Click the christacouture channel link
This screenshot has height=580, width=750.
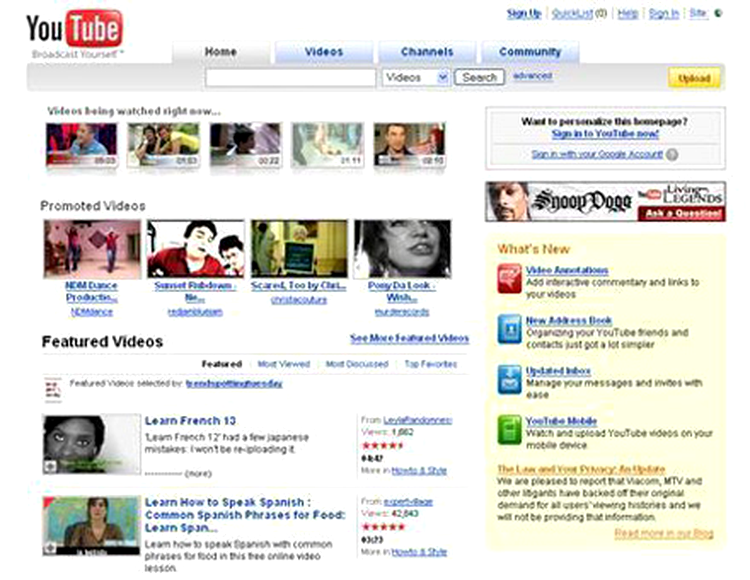pyautogui.click(x=298, y=300)
